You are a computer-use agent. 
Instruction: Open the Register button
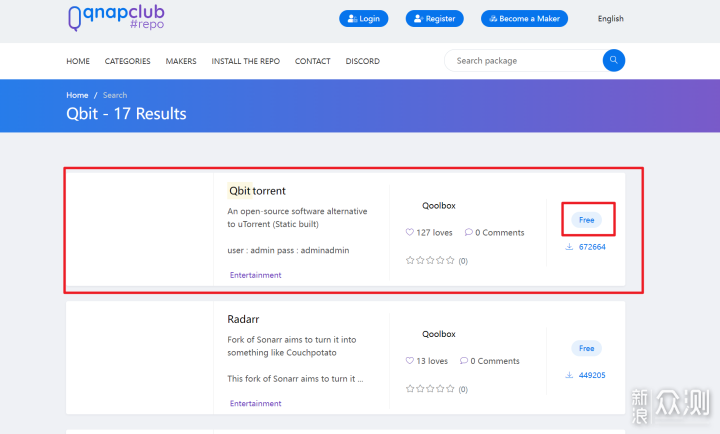434,18
